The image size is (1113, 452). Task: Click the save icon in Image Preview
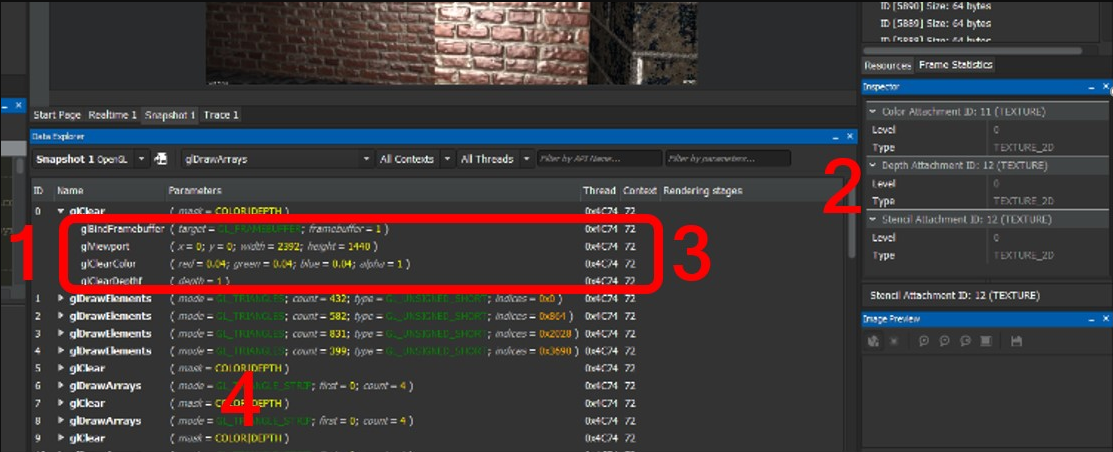click(1017, 341)
